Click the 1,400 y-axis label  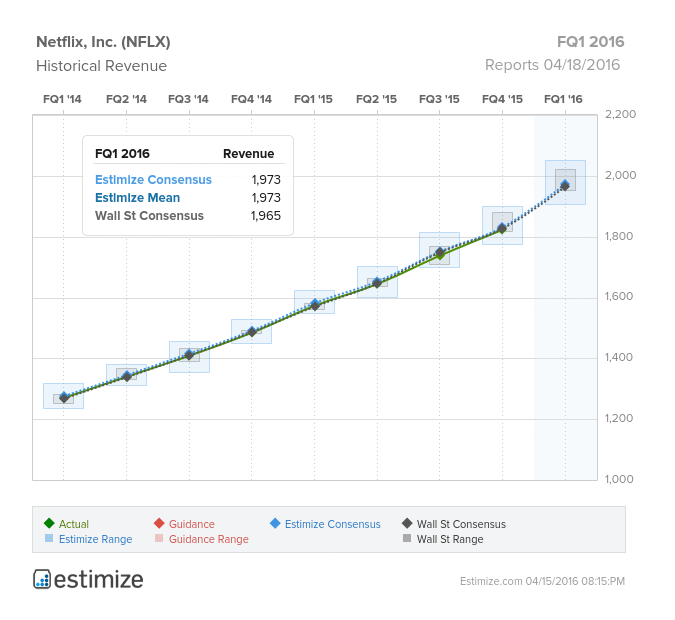tap(619, 357)
